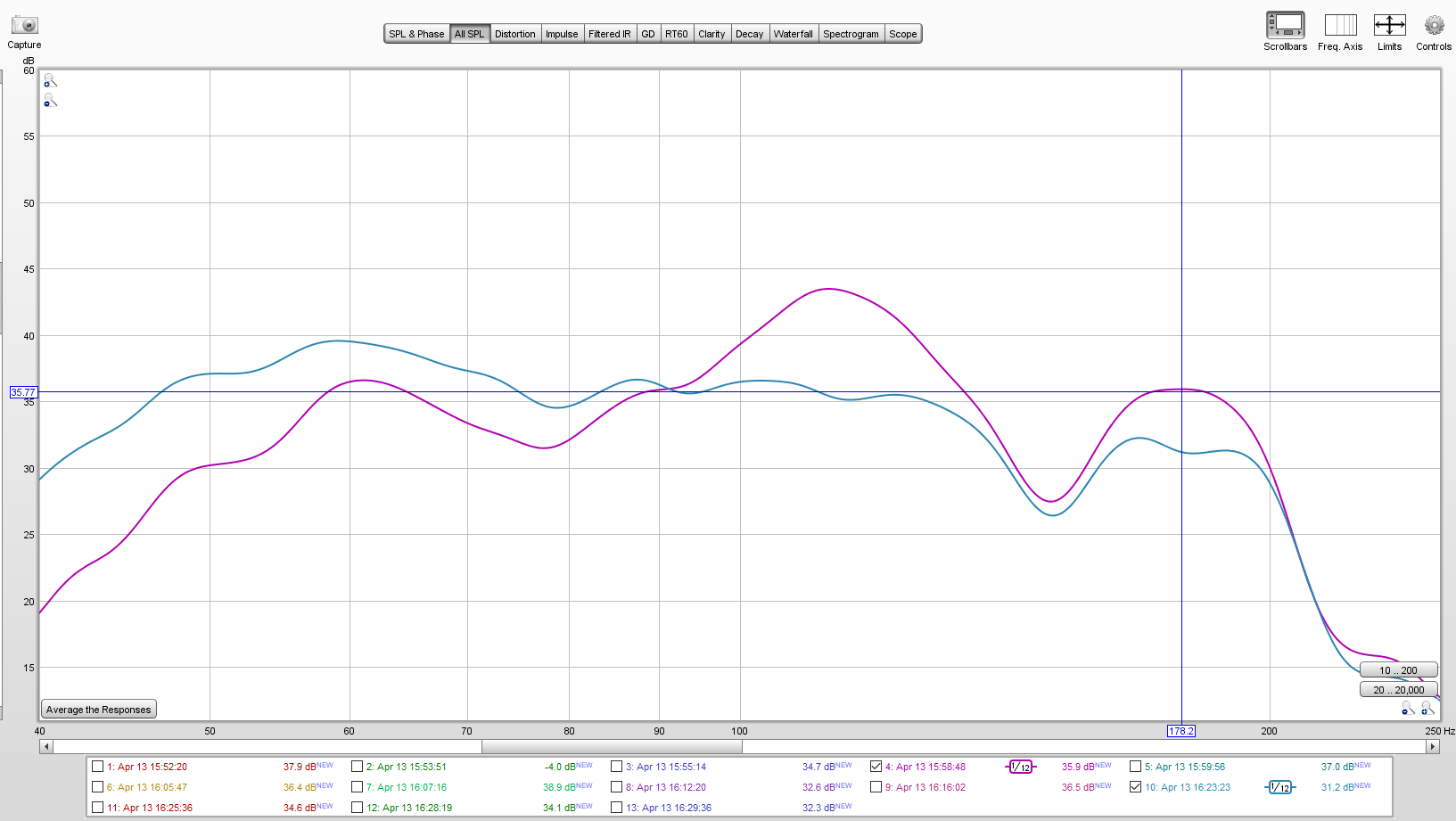This screenshot has height=821, width=1456.
Task: Click the 1/12 smoothing indicator for measurement 10
Action: pos(1280,787)
